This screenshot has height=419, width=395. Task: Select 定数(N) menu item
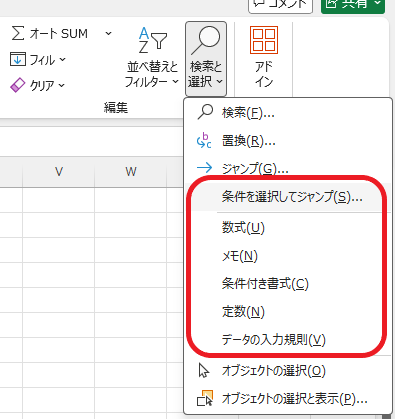[x=288, y=312]
